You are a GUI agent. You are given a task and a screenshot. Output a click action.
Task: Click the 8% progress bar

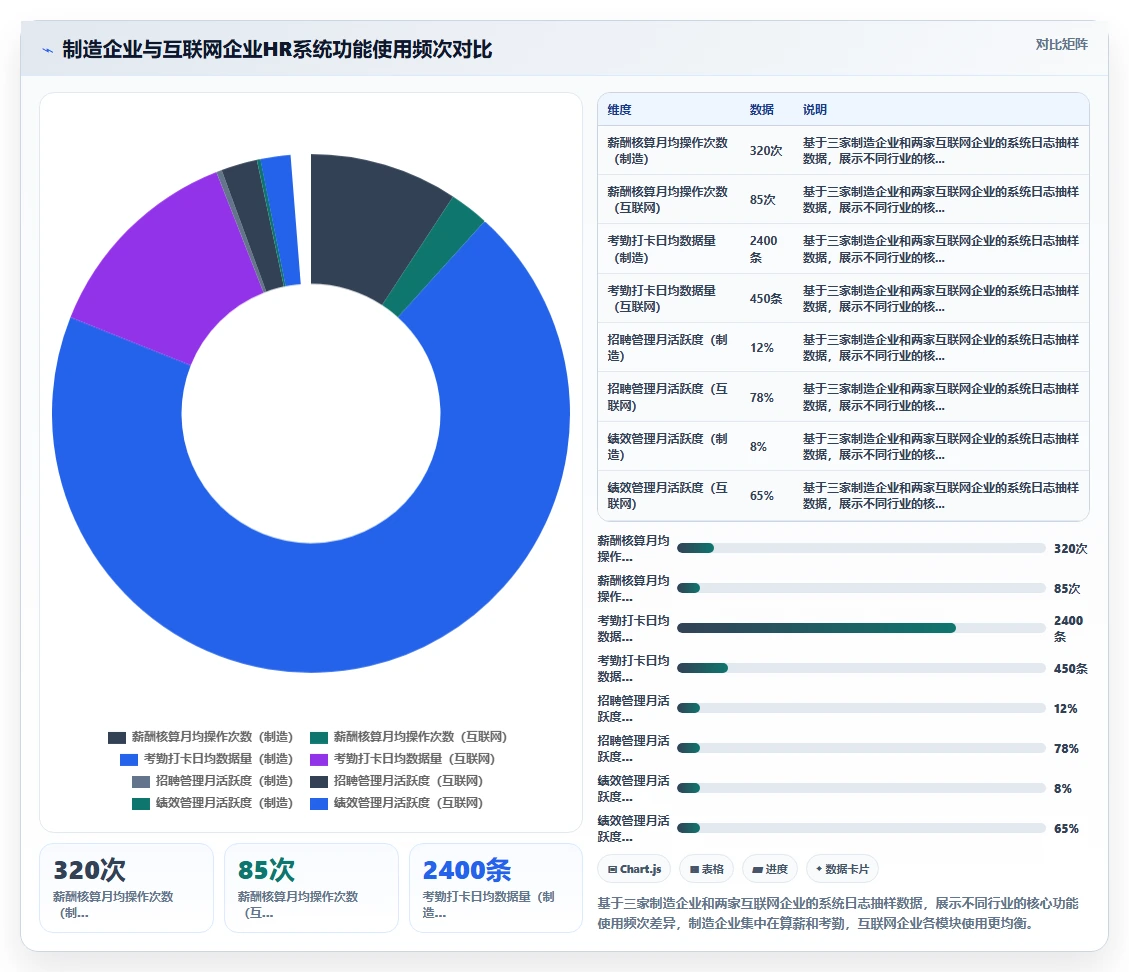point(861,788)
